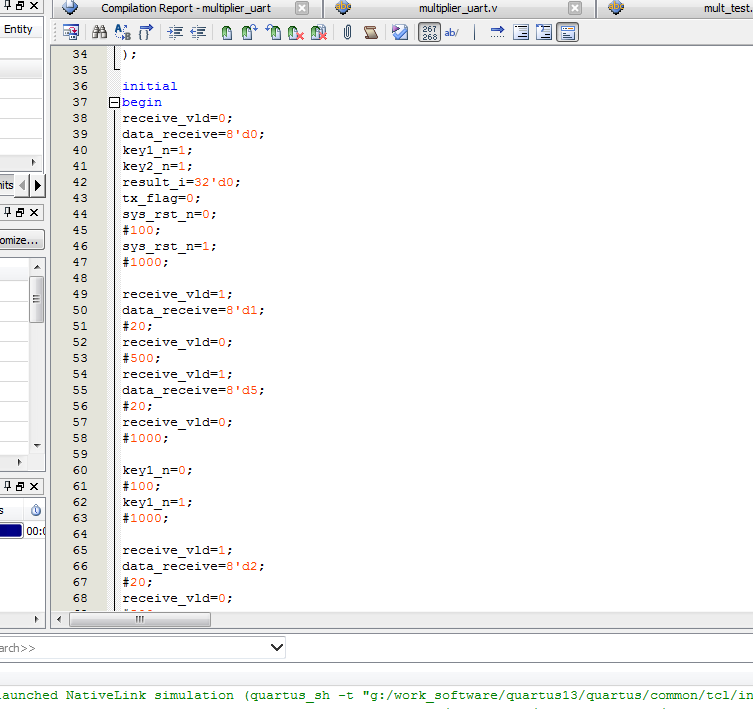Image resolution: width=753 pixels, height=709 pixels.
Task: Toggle bookmark on current line
Action: (x=227, y=32)
